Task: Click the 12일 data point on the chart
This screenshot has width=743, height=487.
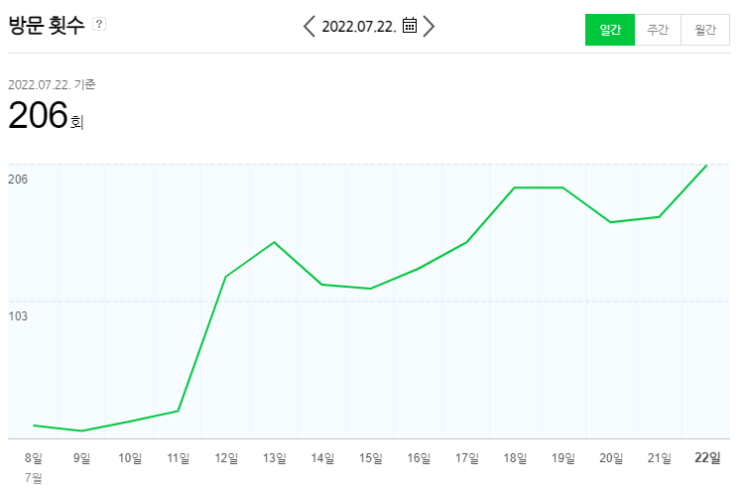Action: (226, 277)
